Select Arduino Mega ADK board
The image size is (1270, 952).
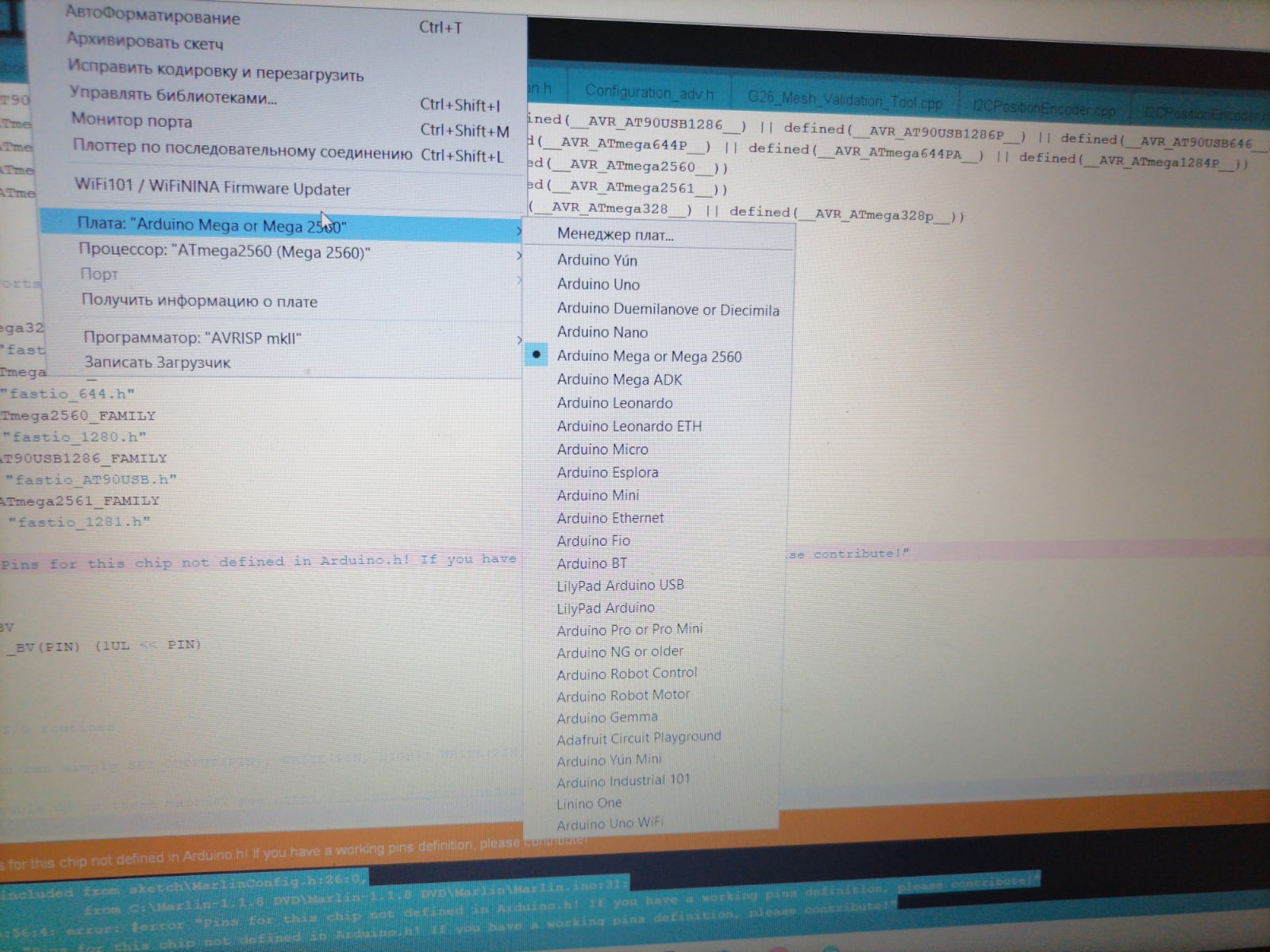[x=619, y=380]
